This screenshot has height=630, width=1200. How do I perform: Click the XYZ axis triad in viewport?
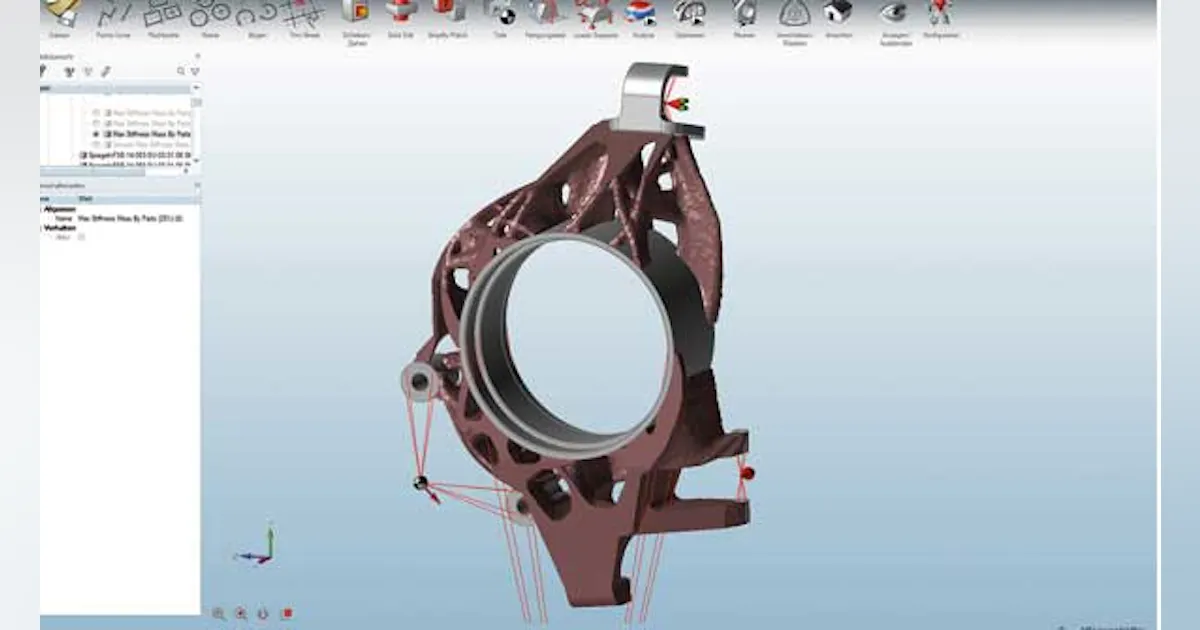(255, 546)
